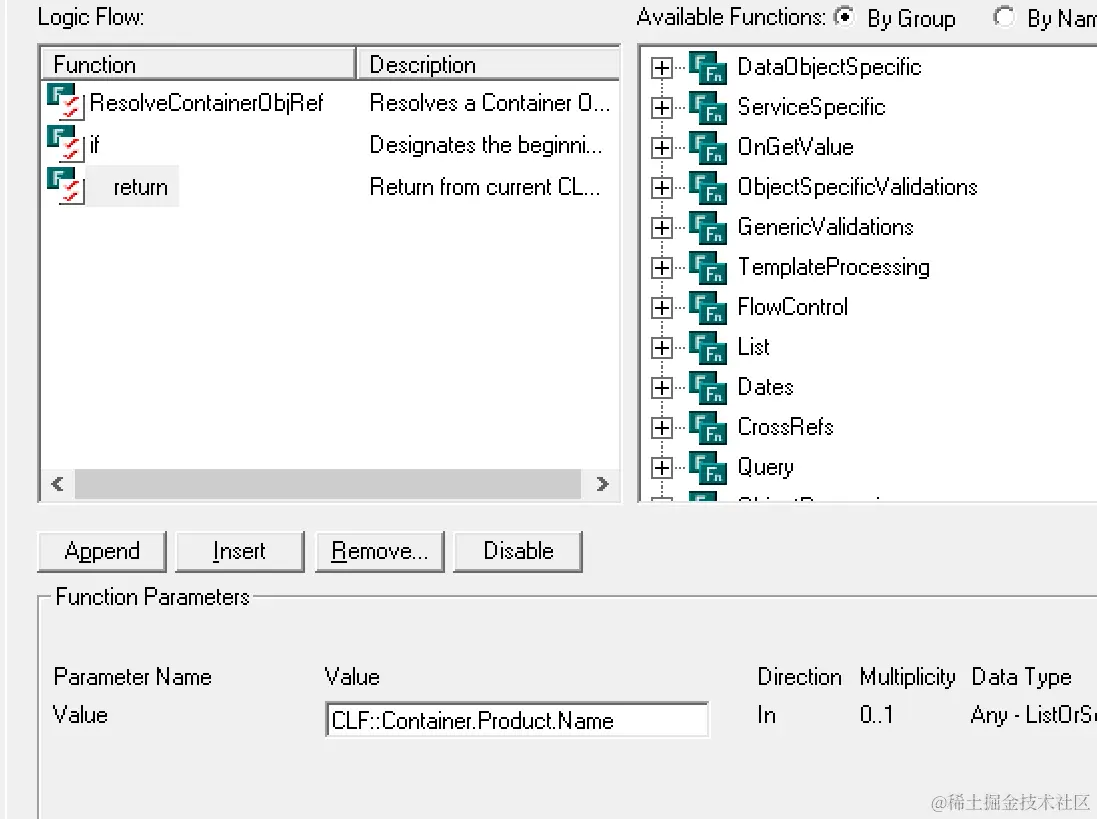Click the ResolveContainerObjRef function icon
This screenshot has height=819, width=1097.
64,103
